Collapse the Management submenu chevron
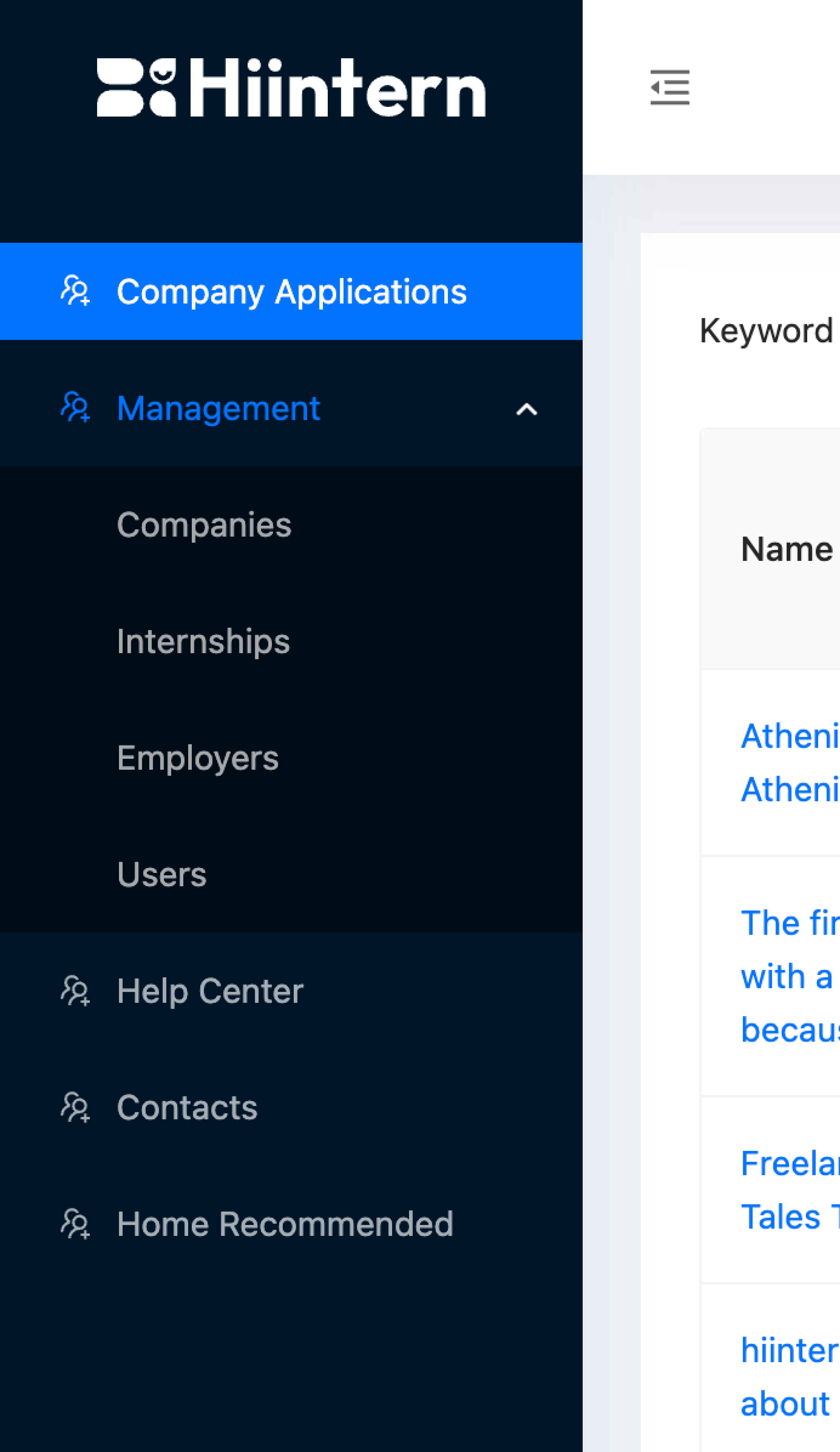The width and height of the screenshot is (840, 1452). pyautogui.click(x=527, y=409)
